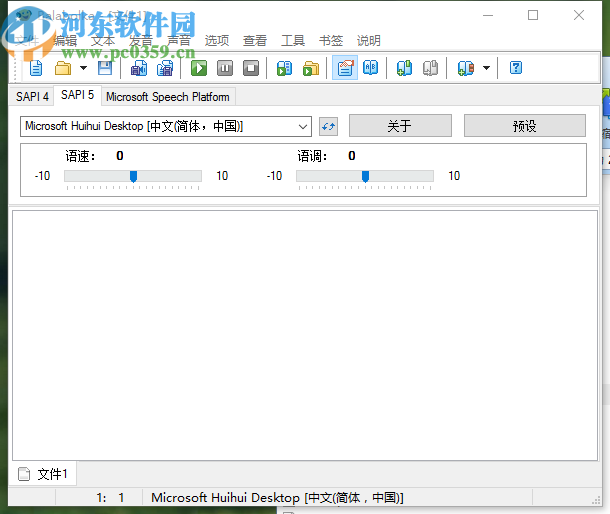This screenshot has height=514, width=610.
Task: Open help with the question mark icon
Action: tap(516, 68)
